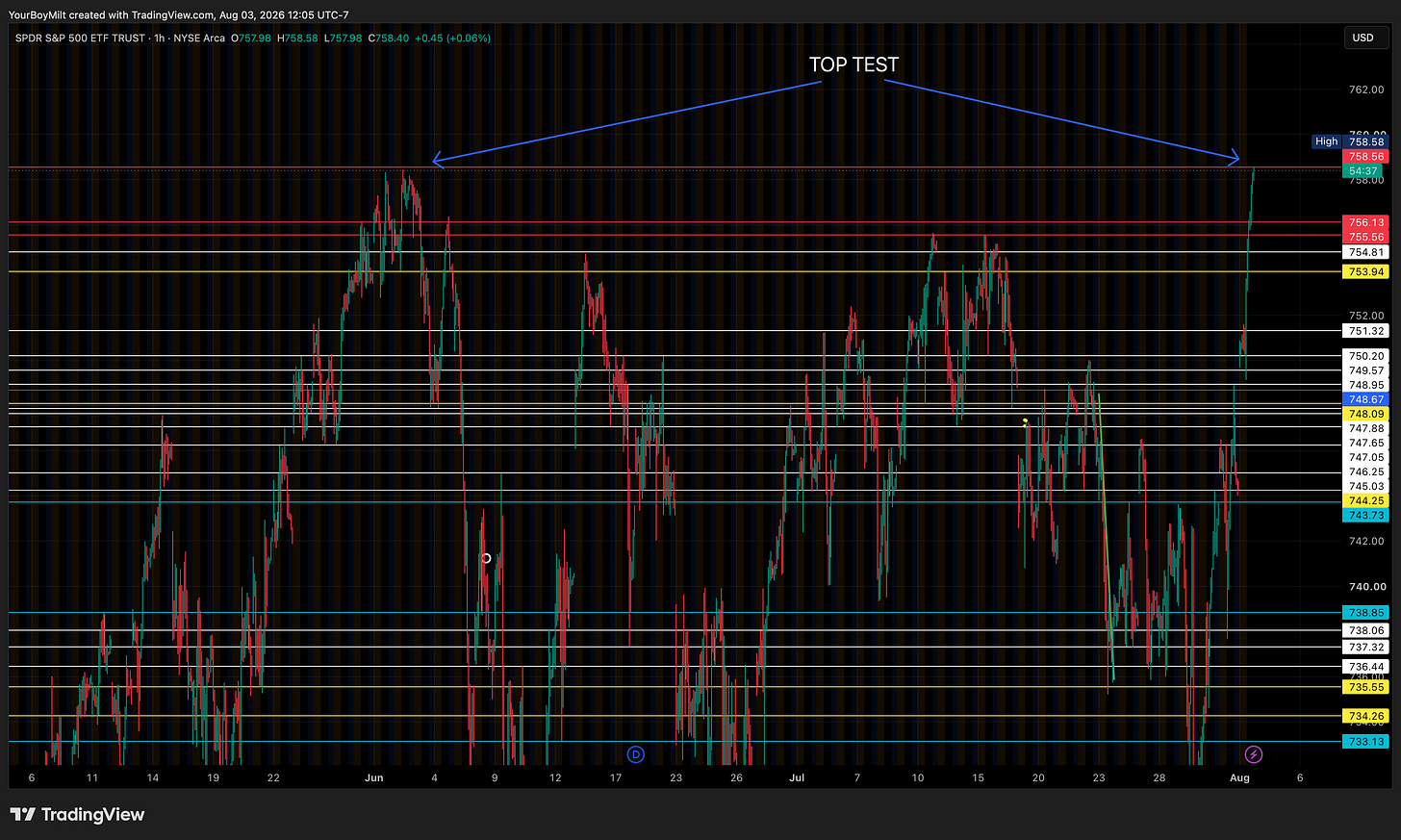Select the 736.44 price level label
Viewport: 1401px width, 840px height.
(1366, 666)
